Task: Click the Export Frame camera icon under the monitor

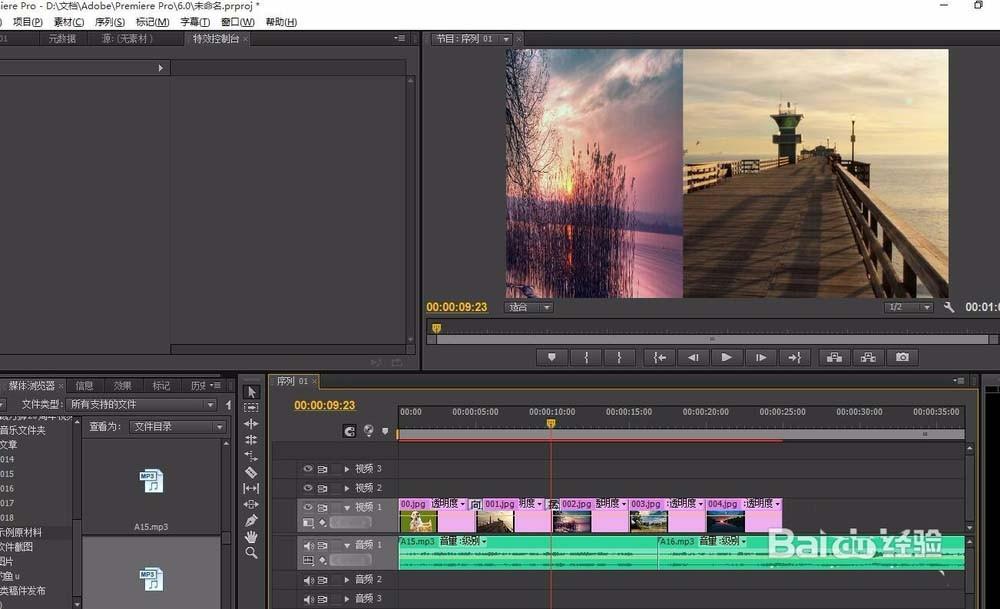Action: tap(901, 357)
